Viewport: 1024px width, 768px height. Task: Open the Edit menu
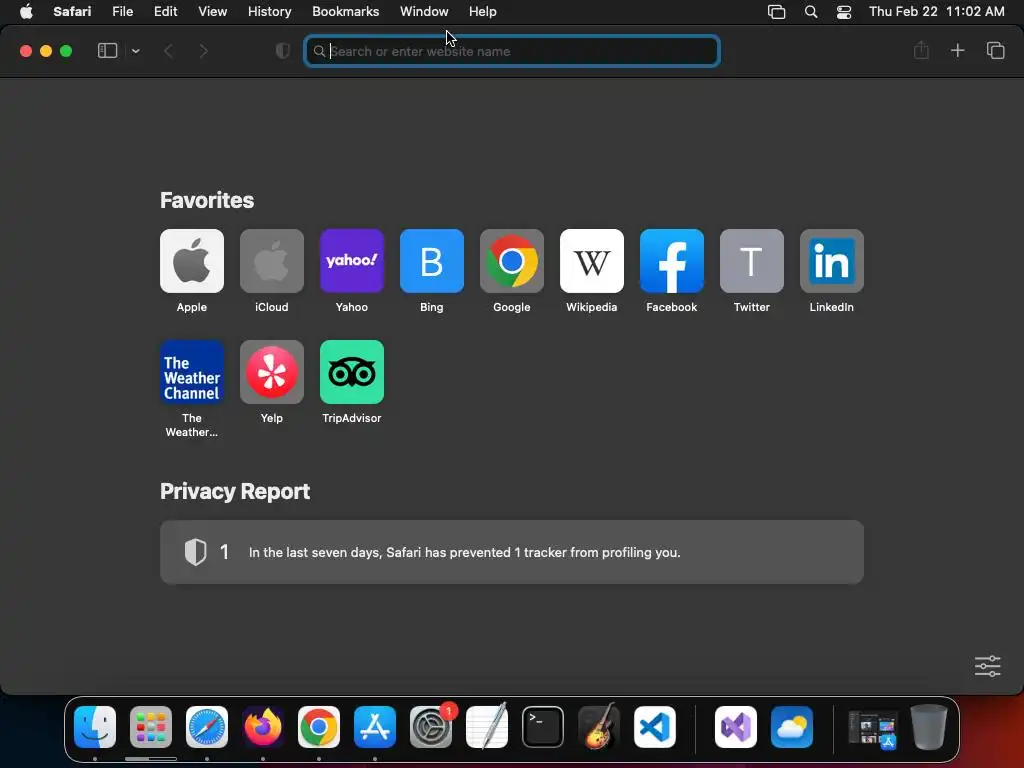pos(165,12)
